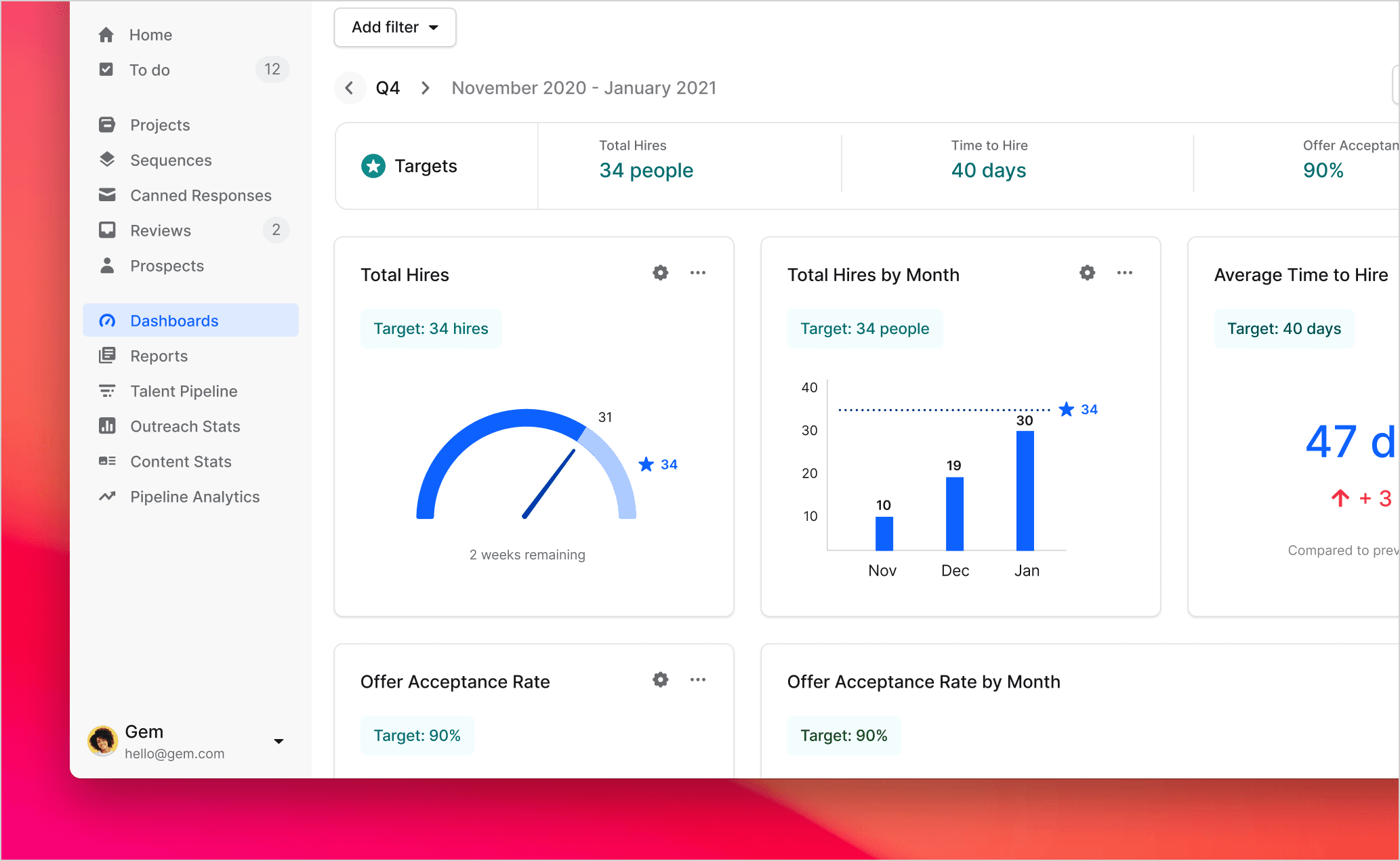Click the Total Hires gauge chart
The image size is (1400, 861).
click(x=527, y=467)
